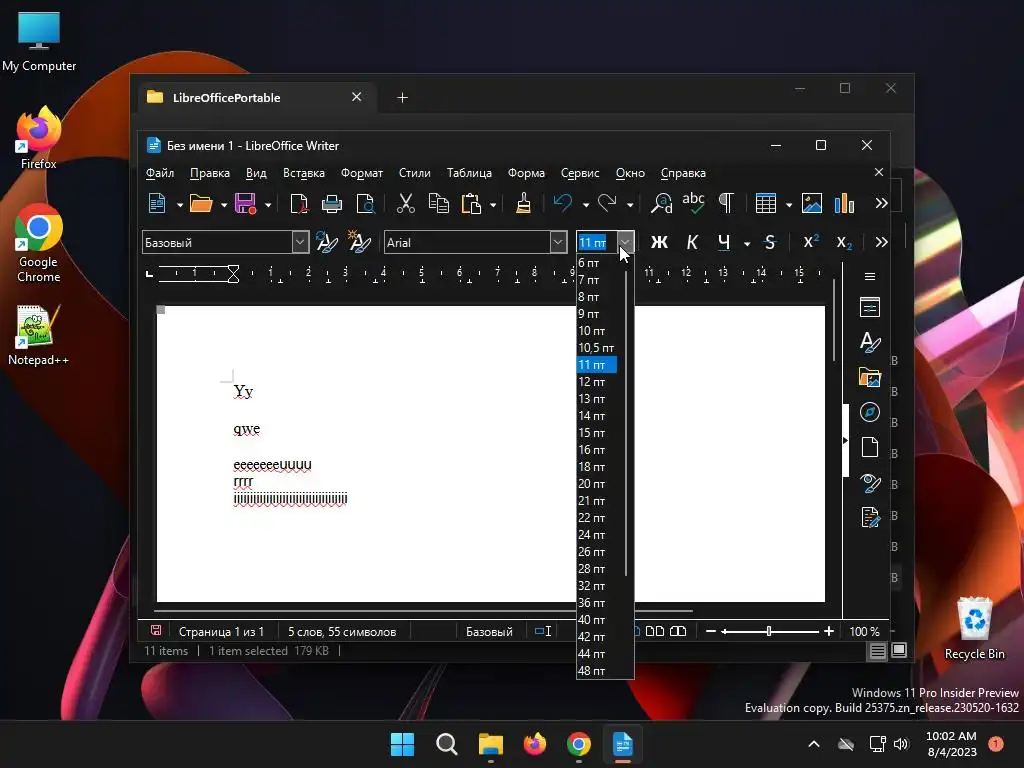Open the sidebar Properties panel
This screenshot has height=768, width=1024.
coord(870,307)
